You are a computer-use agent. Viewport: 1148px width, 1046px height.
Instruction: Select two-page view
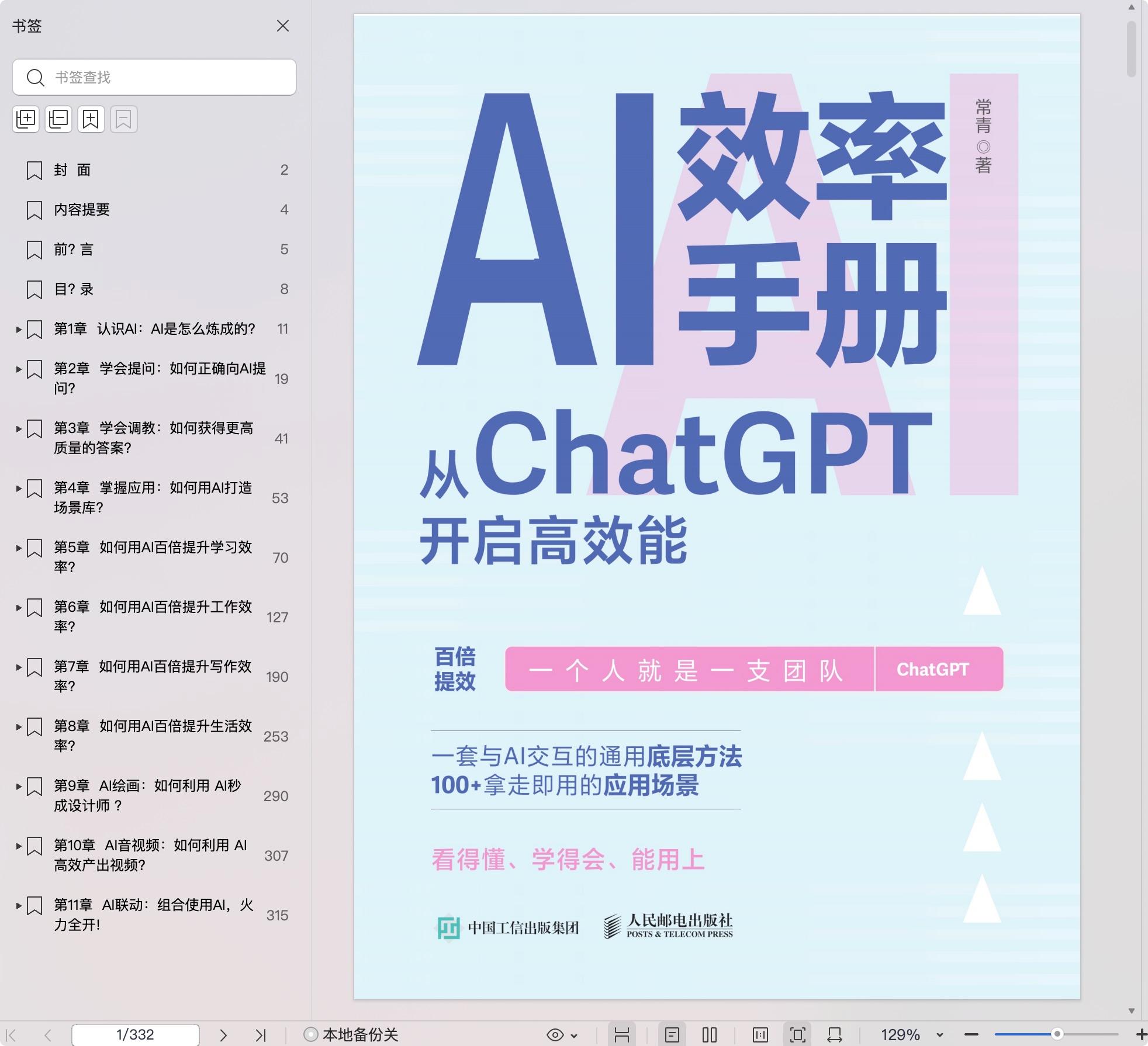point(710,1035)
